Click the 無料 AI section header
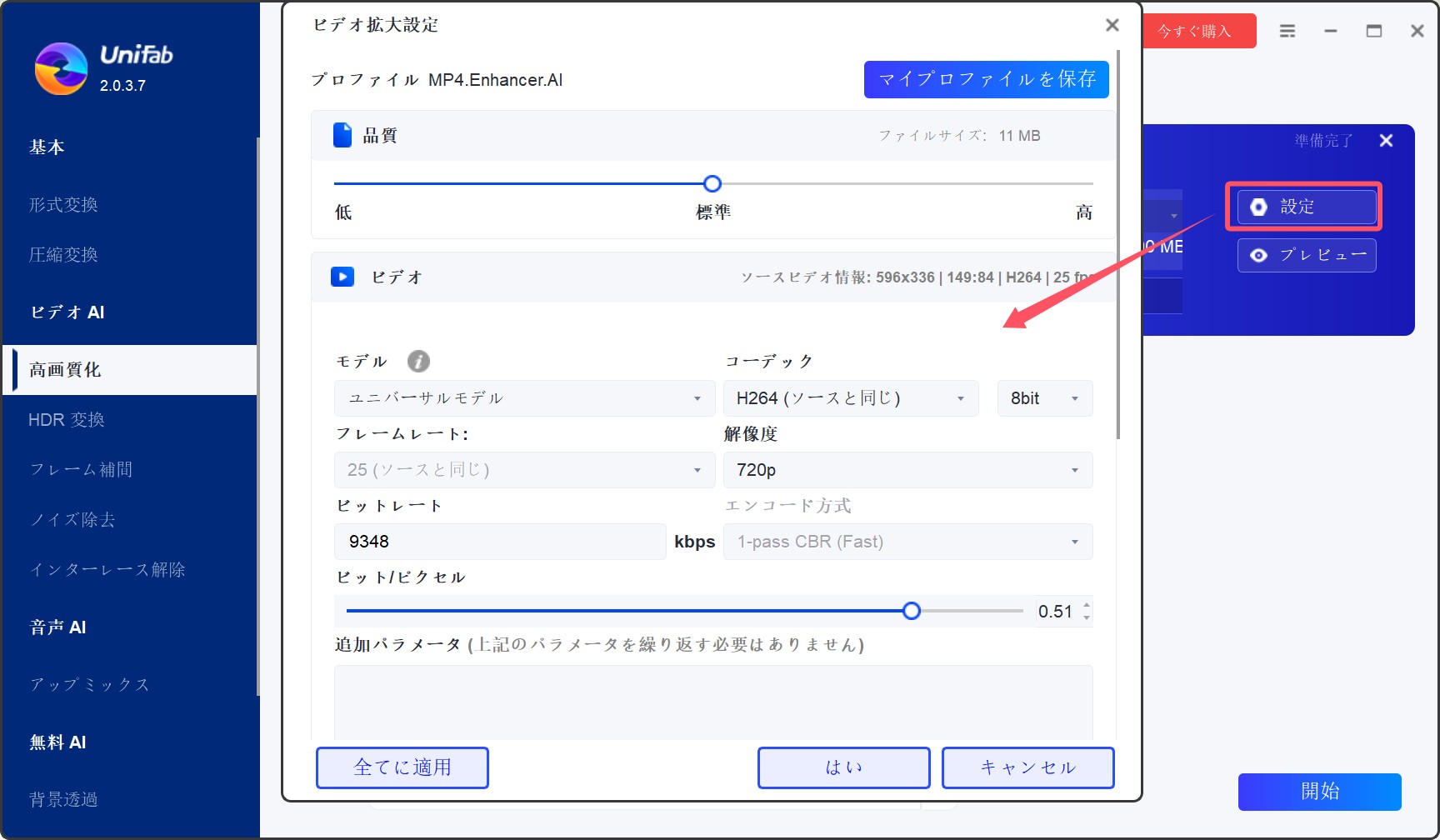Viewport: 1440px width, 840px height. (x=58, y=742)
